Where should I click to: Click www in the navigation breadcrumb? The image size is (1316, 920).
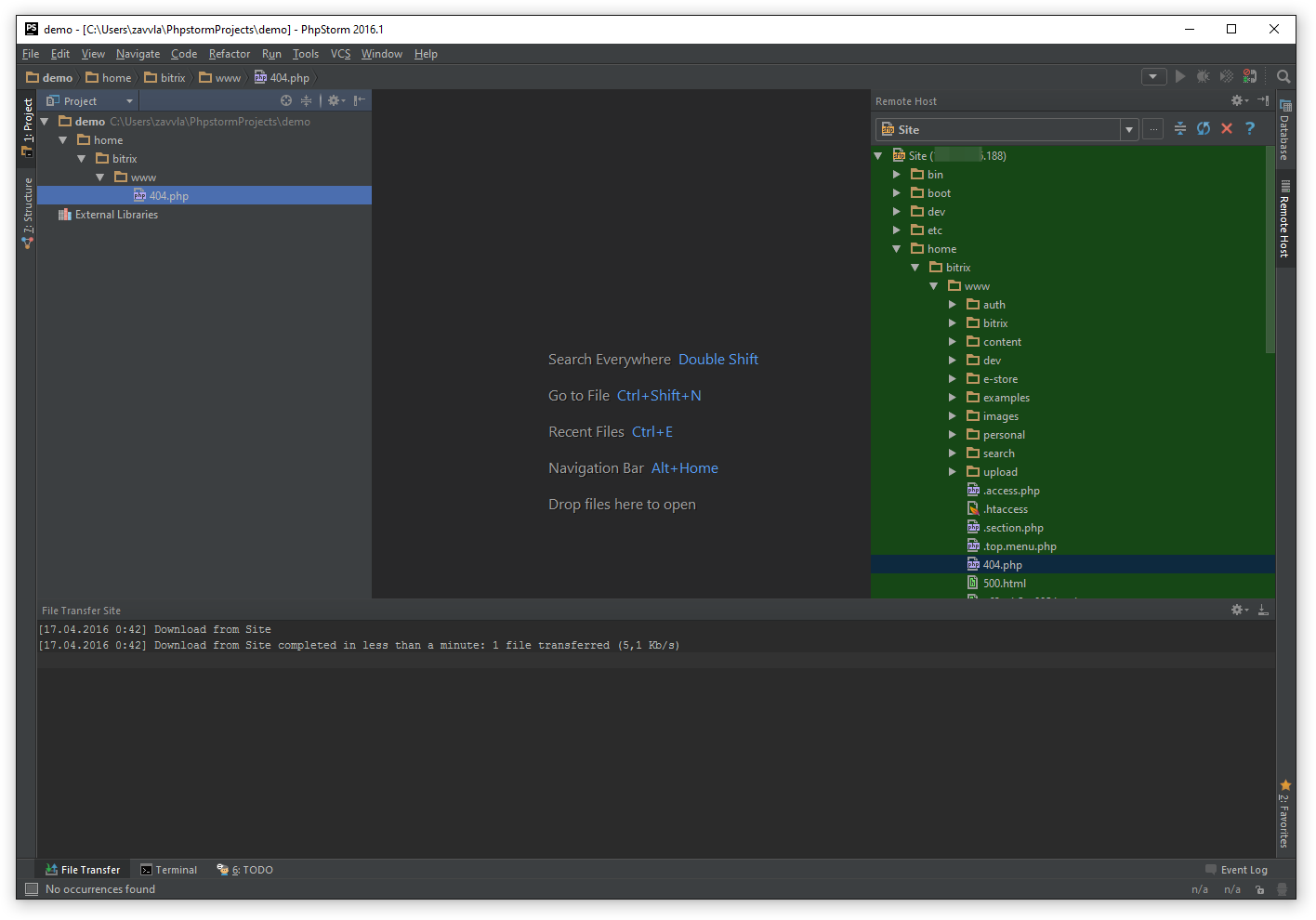[219, 78]
